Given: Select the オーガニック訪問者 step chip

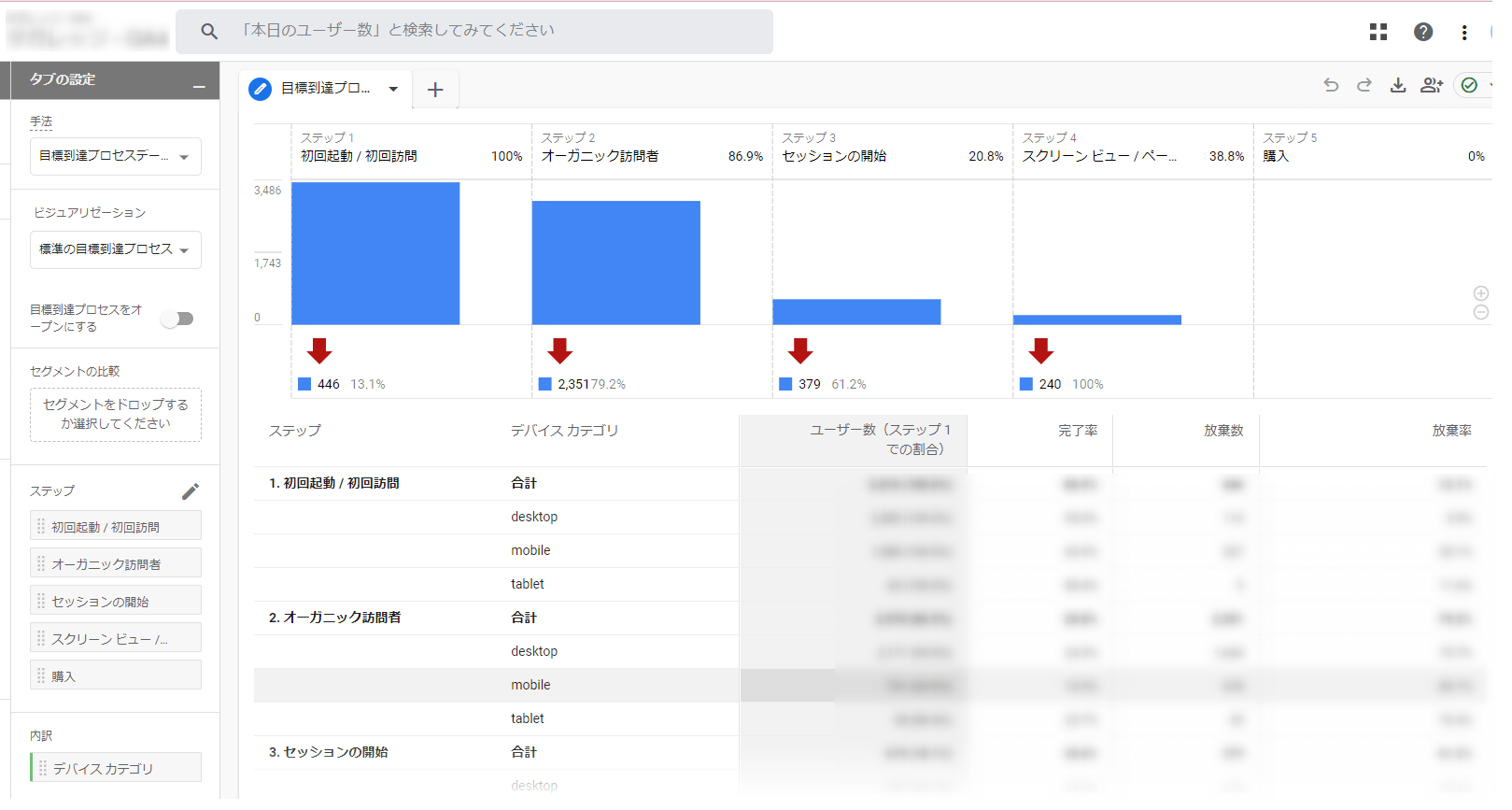Looking at the screenshot, I should tap(116, 563).
